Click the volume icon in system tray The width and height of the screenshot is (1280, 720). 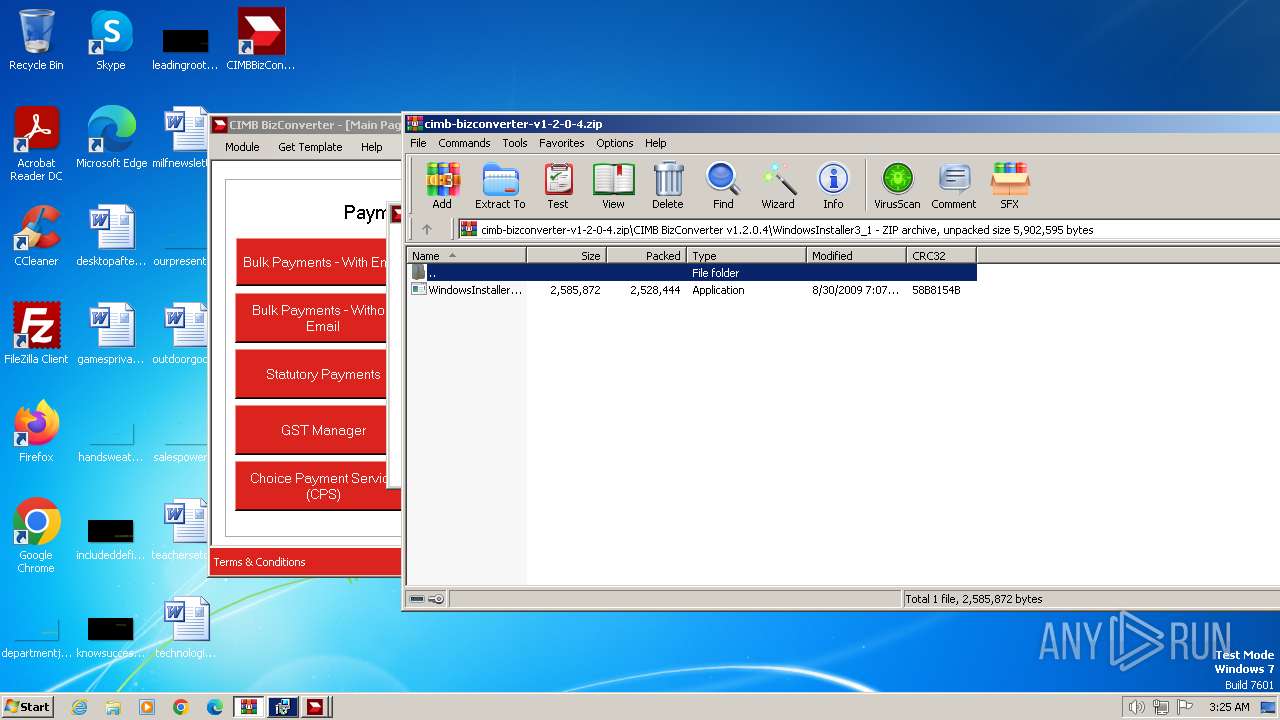(x=1136, y=707)
